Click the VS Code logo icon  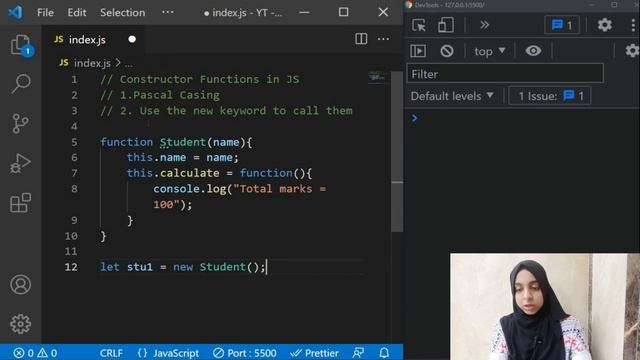tap(16, 12)
